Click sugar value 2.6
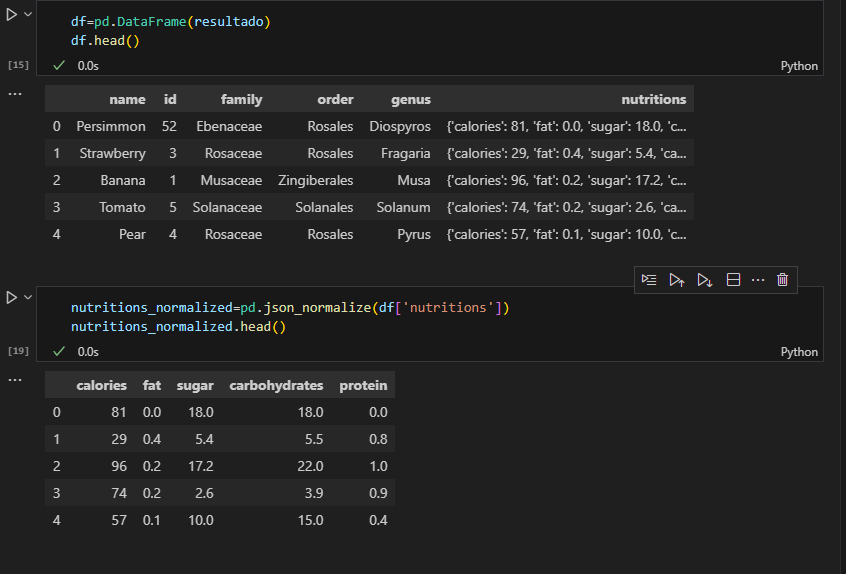Image resolution: width=846 pixels, height=574 pixels. (x=204, y=493)
